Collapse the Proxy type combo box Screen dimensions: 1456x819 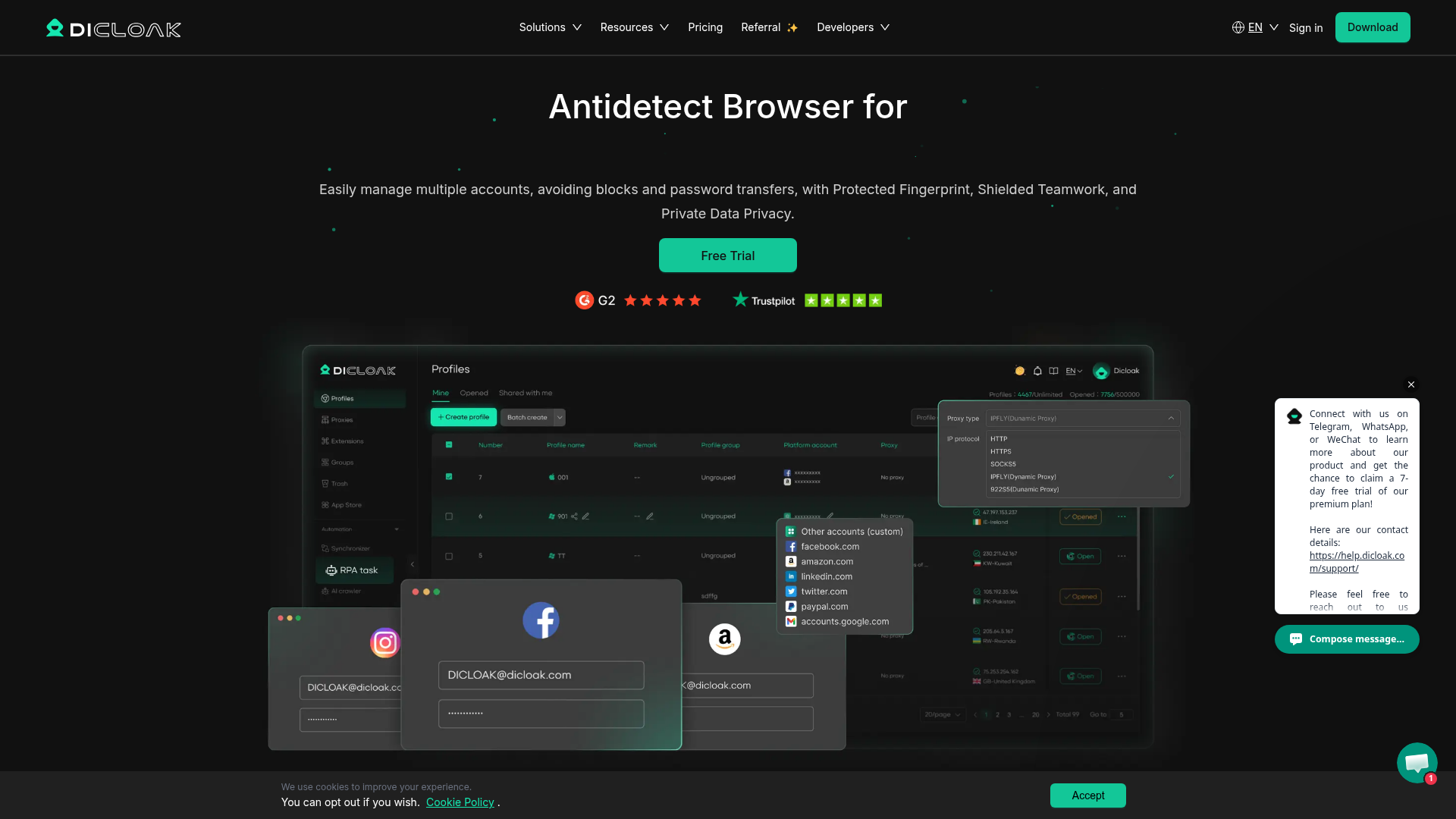coord(1083,419)
